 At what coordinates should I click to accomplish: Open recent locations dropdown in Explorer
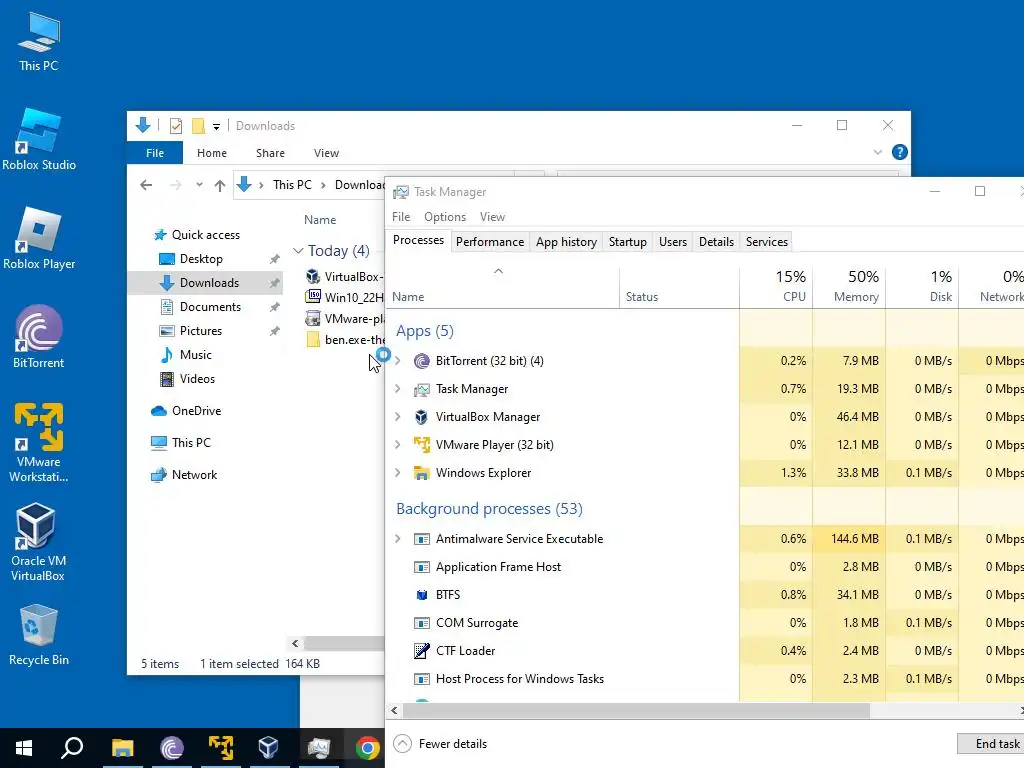(199, 185)
